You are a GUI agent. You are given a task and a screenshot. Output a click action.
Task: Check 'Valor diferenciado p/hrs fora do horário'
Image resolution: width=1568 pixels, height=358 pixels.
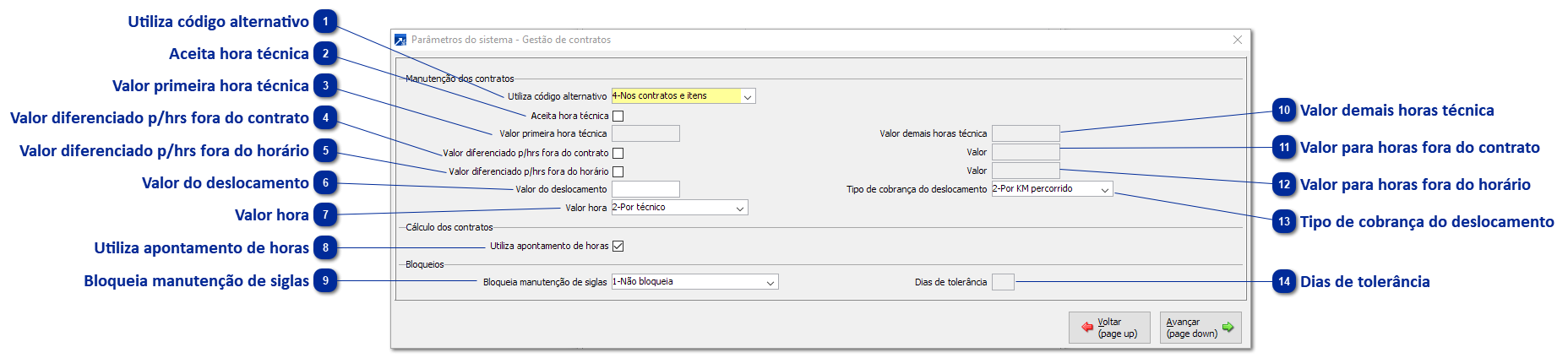(618, 172)
